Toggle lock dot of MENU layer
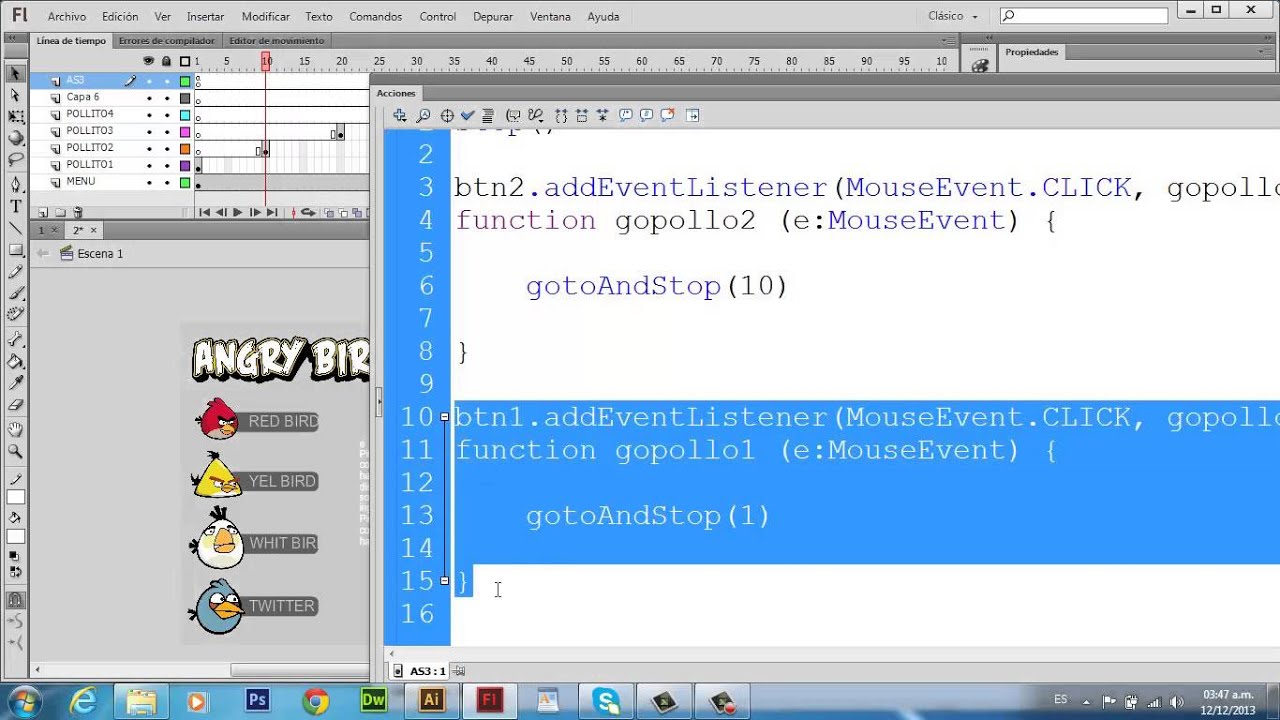The width and height of the screenshot is (1280, 720). 166,183
